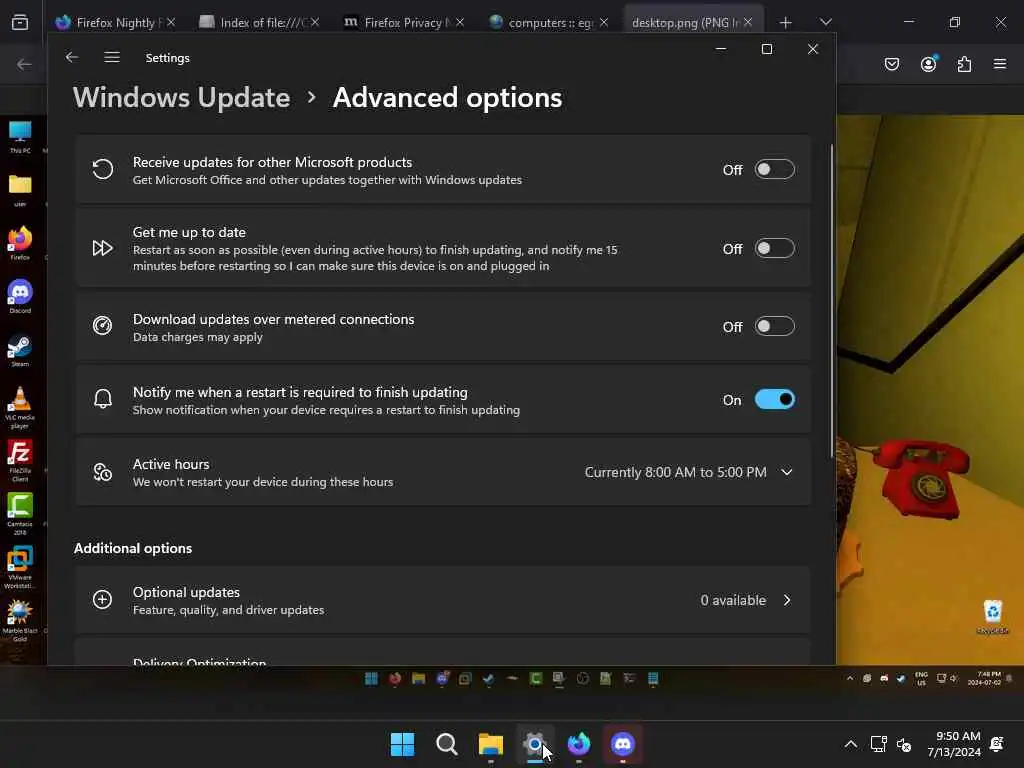Image resolution: width=1024 pixels, height=768 pixels.
Task: Close the Index of file tab
Action: [x=315, y=22]
